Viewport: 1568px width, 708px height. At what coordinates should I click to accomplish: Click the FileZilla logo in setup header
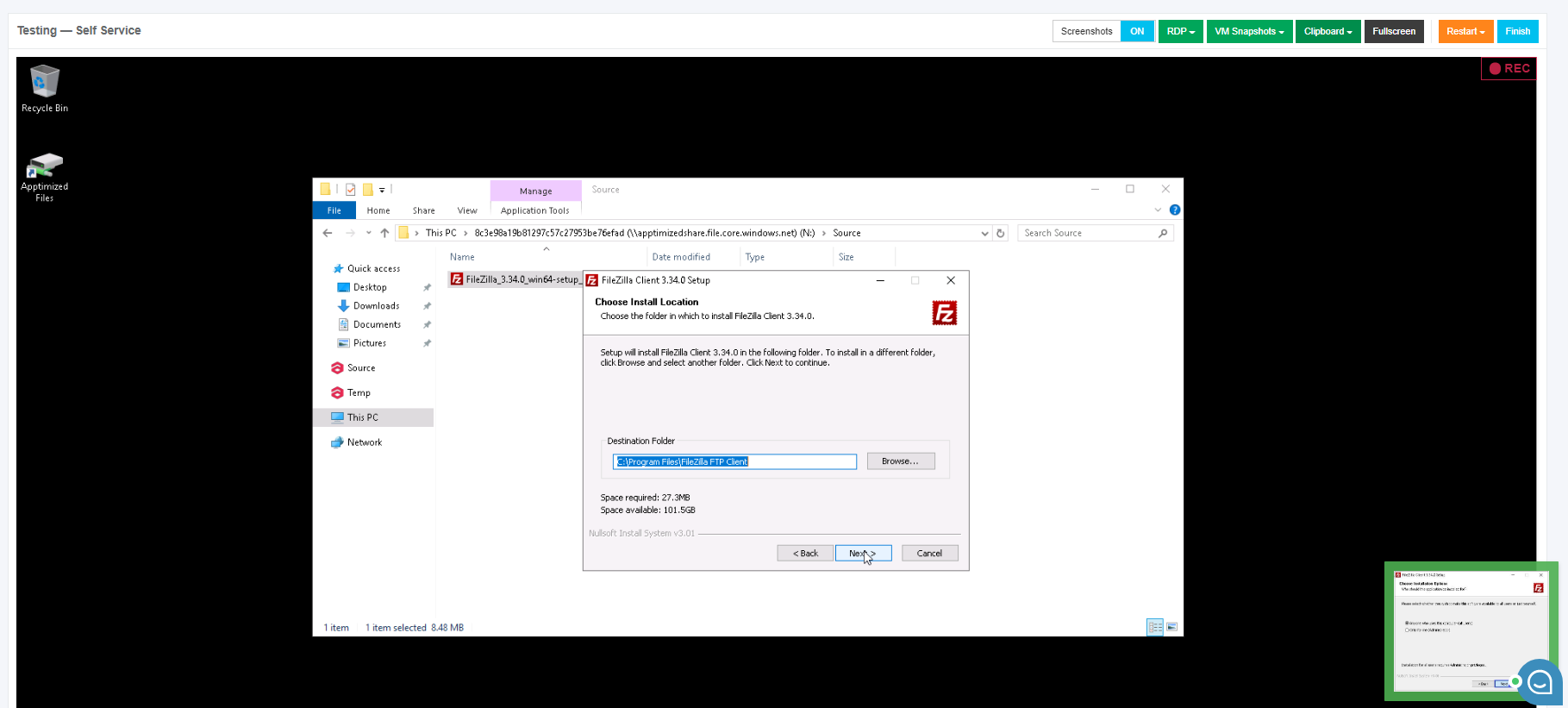coord(945,313)
